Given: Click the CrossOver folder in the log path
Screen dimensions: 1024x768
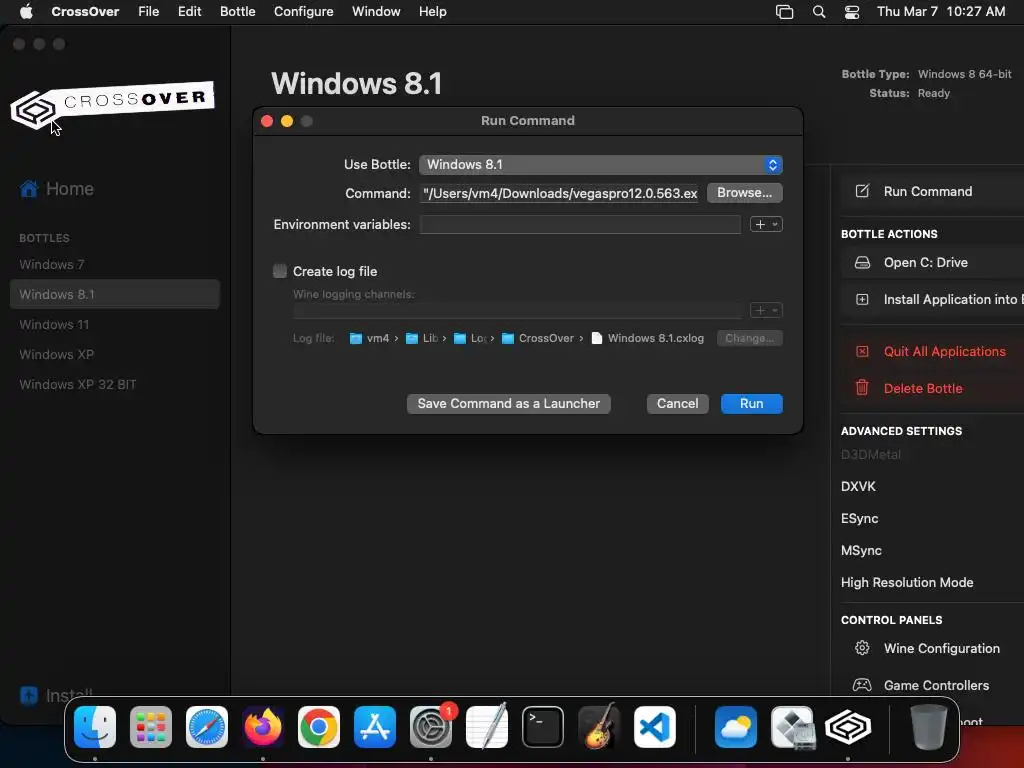Looking at the screenshot, I should [537, 338].
